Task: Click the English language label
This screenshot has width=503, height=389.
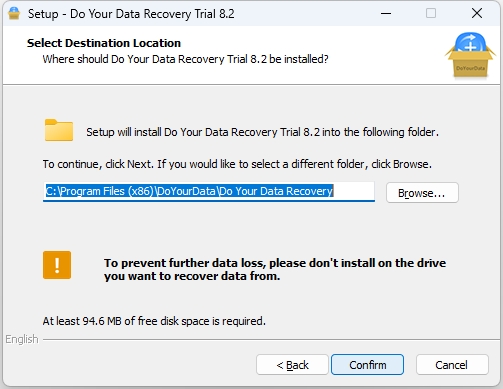Action: (x=22, y=339)
